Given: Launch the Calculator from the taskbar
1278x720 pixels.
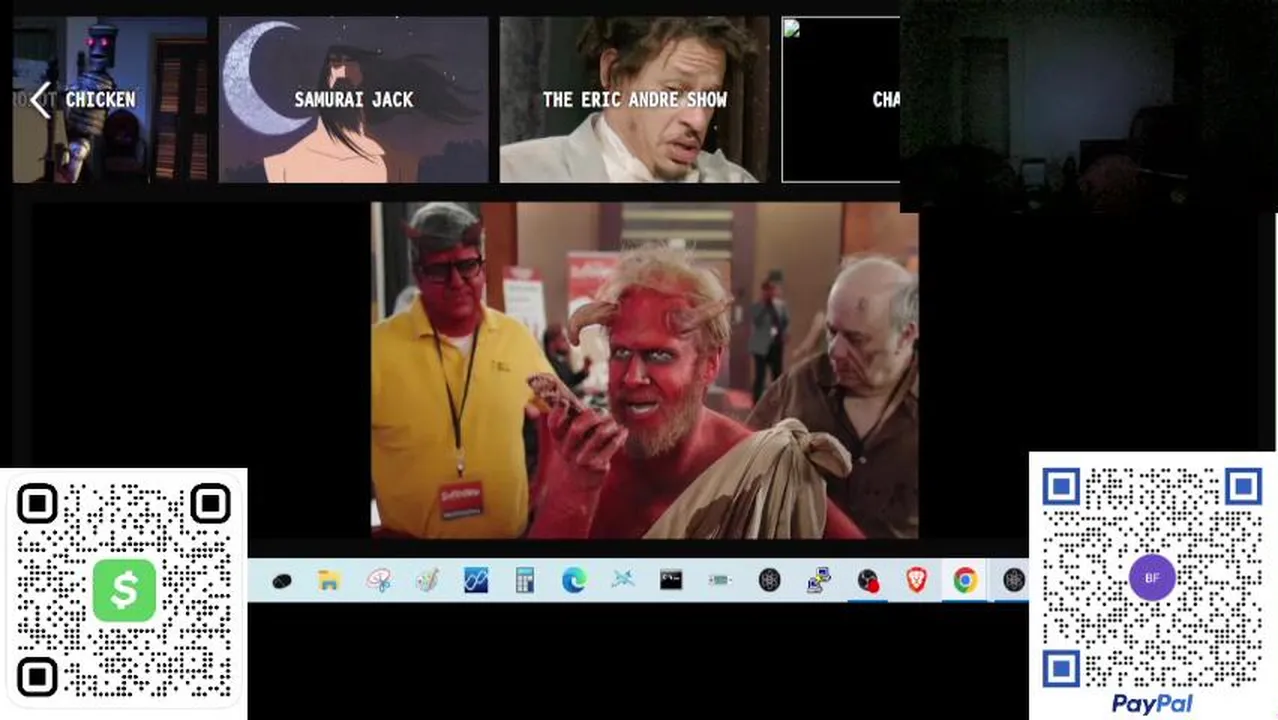Looking at the screenshot, I should [524, 580].
